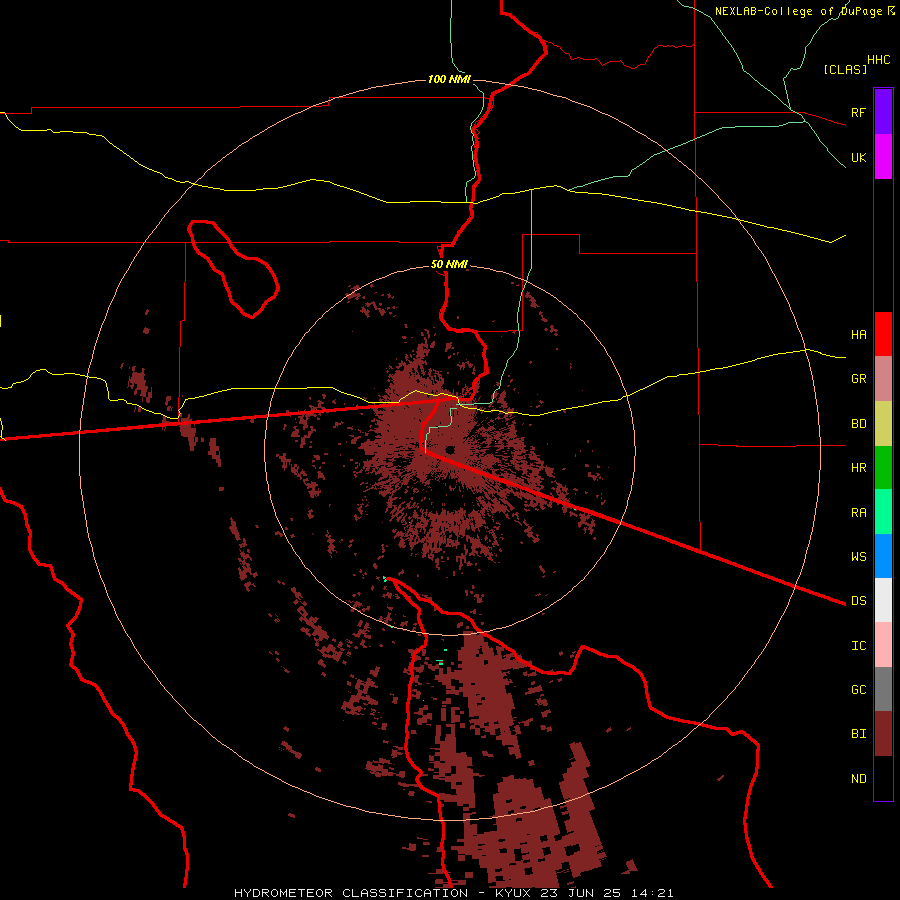Choose the GC gray legend swatch
Viewport: 900px width, 900px height.
click(883, 689)
